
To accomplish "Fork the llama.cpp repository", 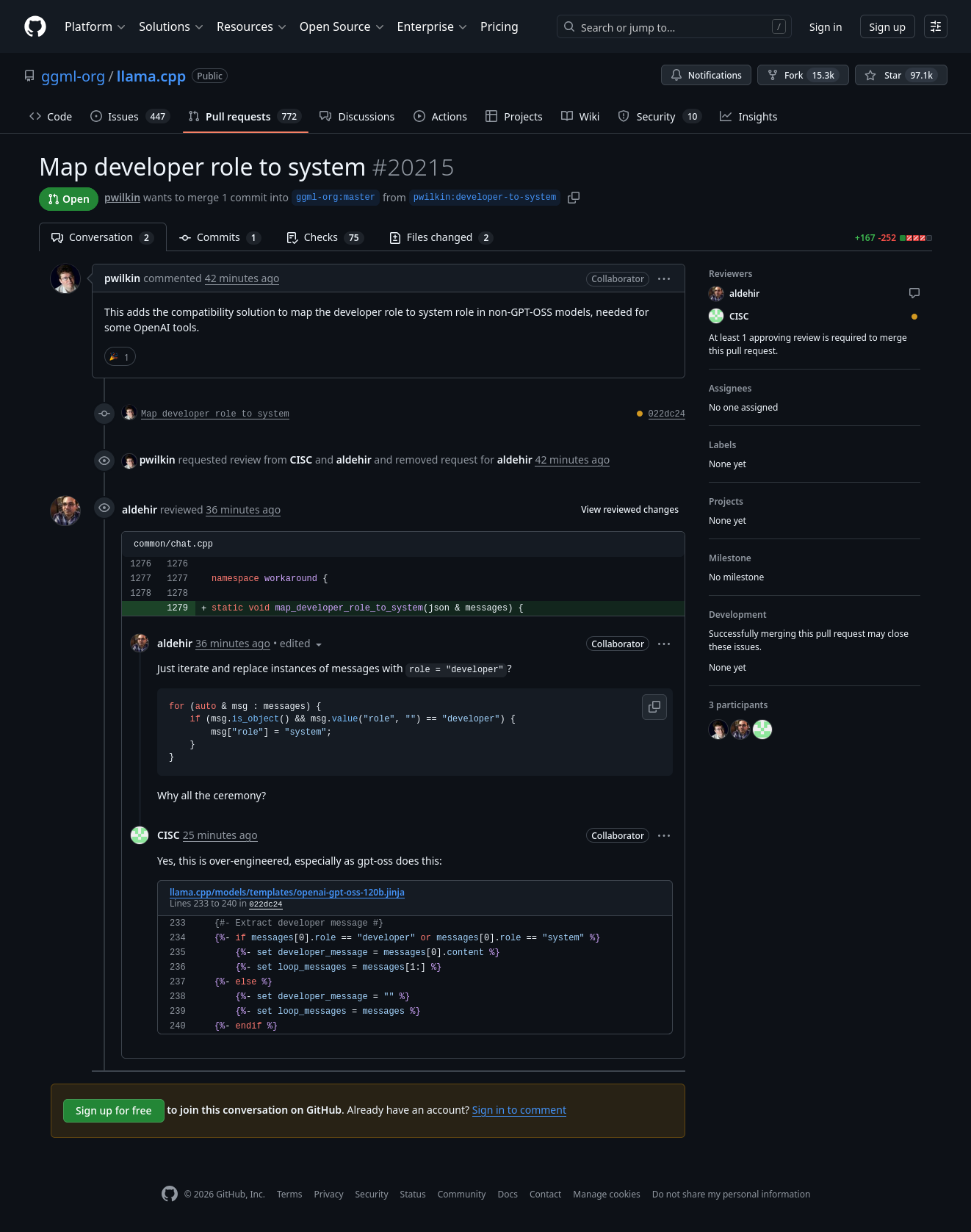I will point(803,75).
